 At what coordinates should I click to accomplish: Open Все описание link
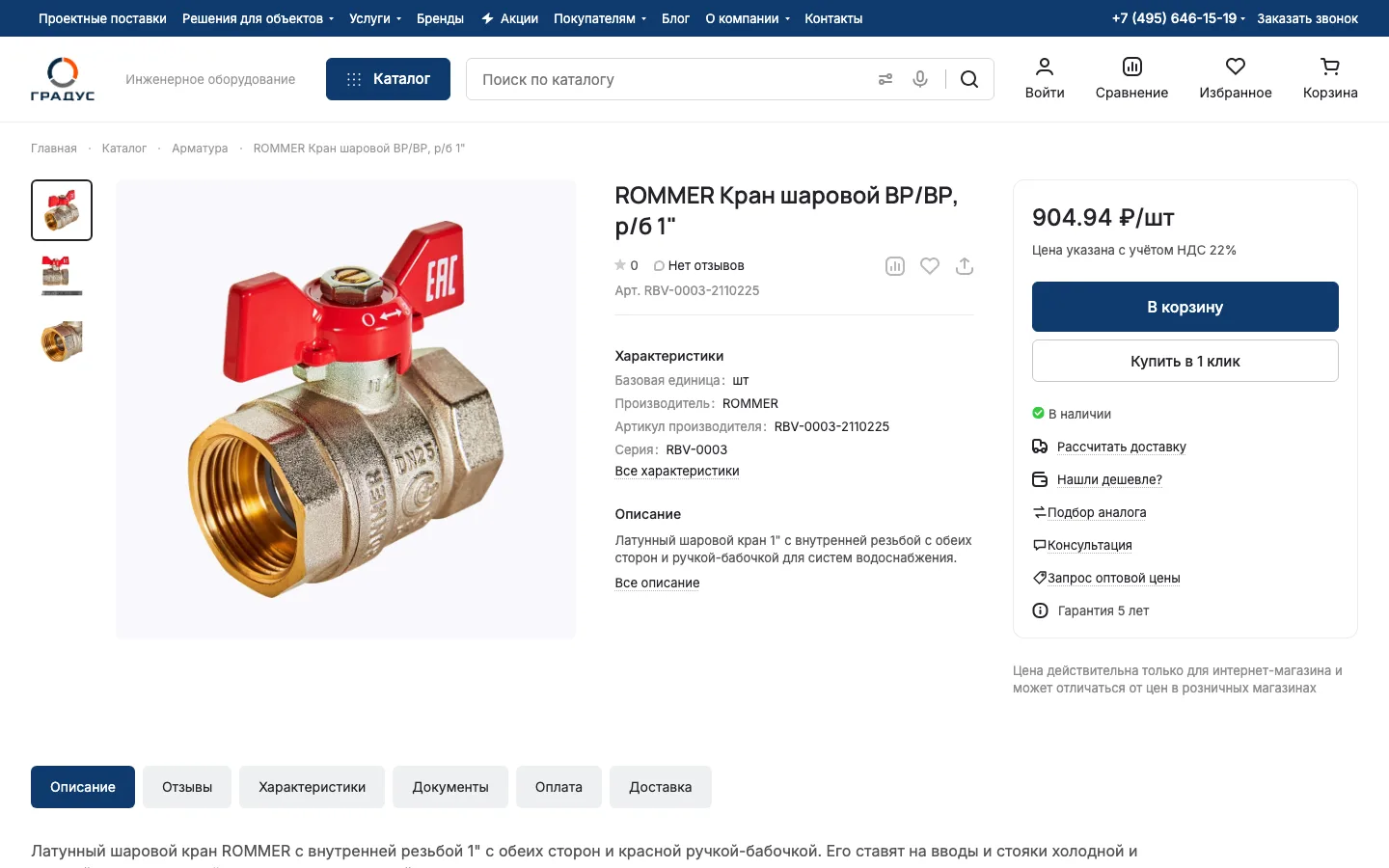point(657,583)
